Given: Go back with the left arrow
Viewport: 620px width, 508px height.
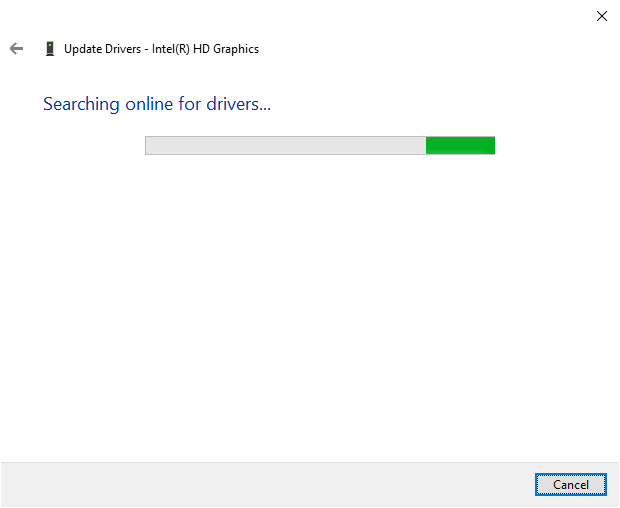Looking at the screenshot, I should pos(16,49).
